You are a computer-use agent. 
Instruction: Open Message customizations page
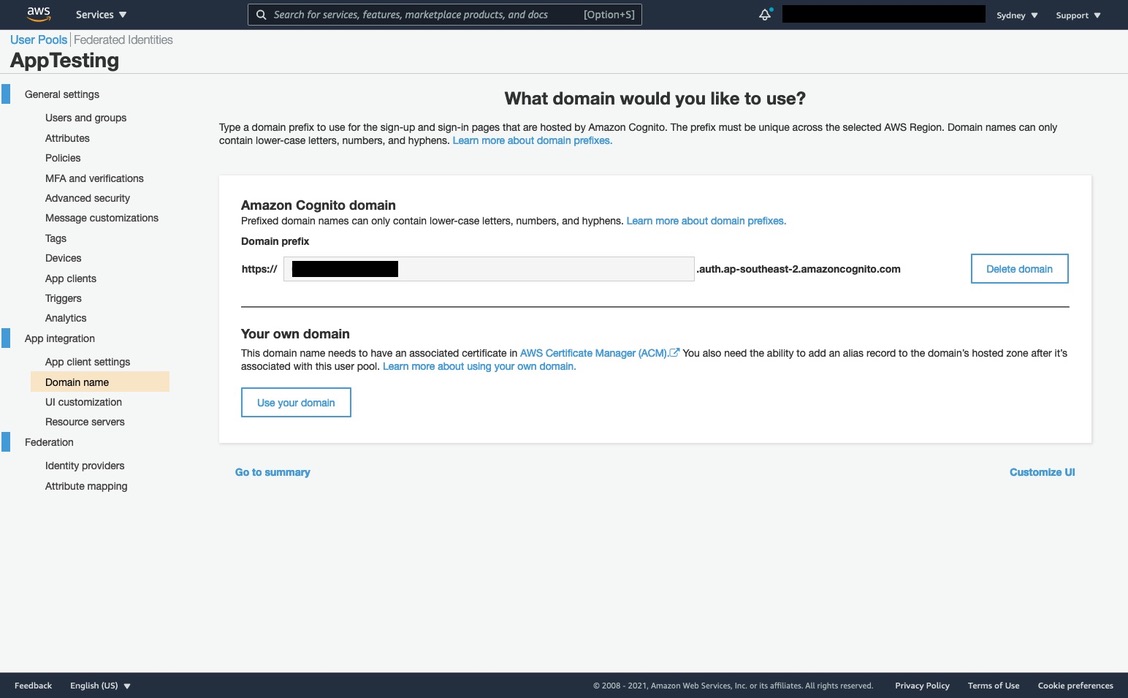(x=101, y=217)
